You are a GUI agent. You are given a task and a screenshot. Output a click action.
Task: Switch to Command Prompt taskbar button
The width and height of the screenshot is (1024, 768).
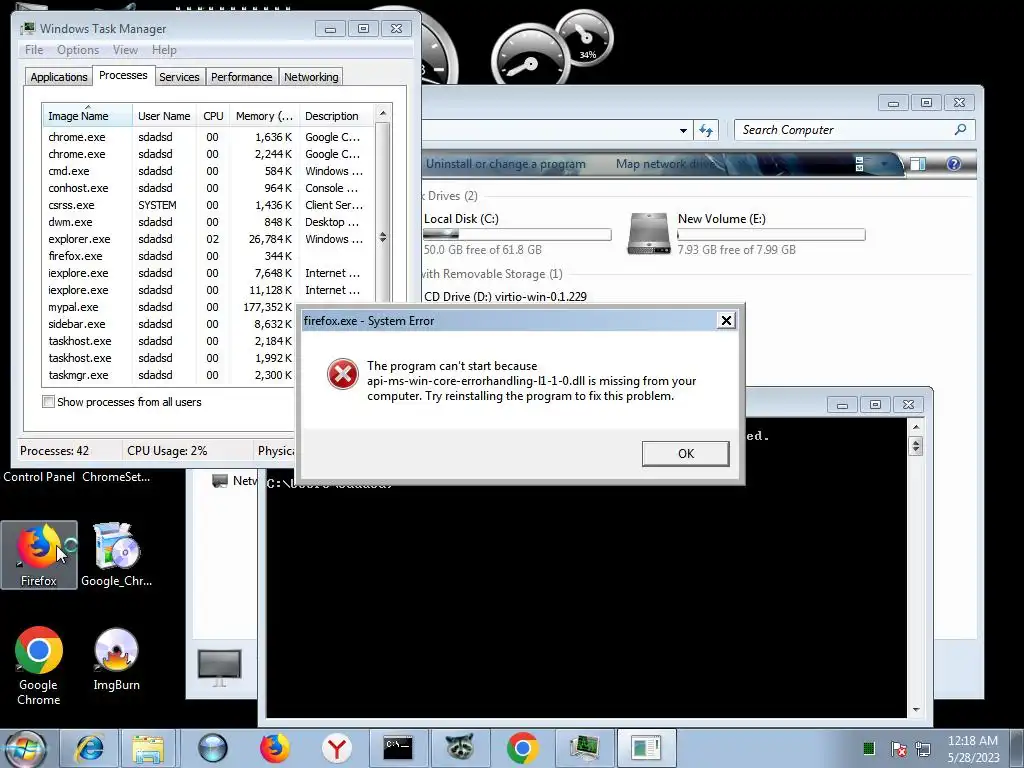pyautogui.click(x=398, y=748)
